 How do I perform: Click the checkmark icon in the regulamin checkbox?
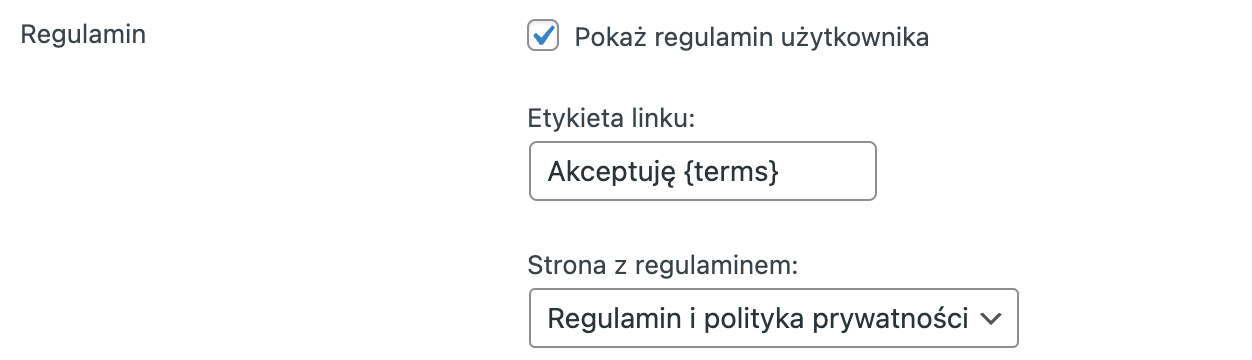coord(544,35)
